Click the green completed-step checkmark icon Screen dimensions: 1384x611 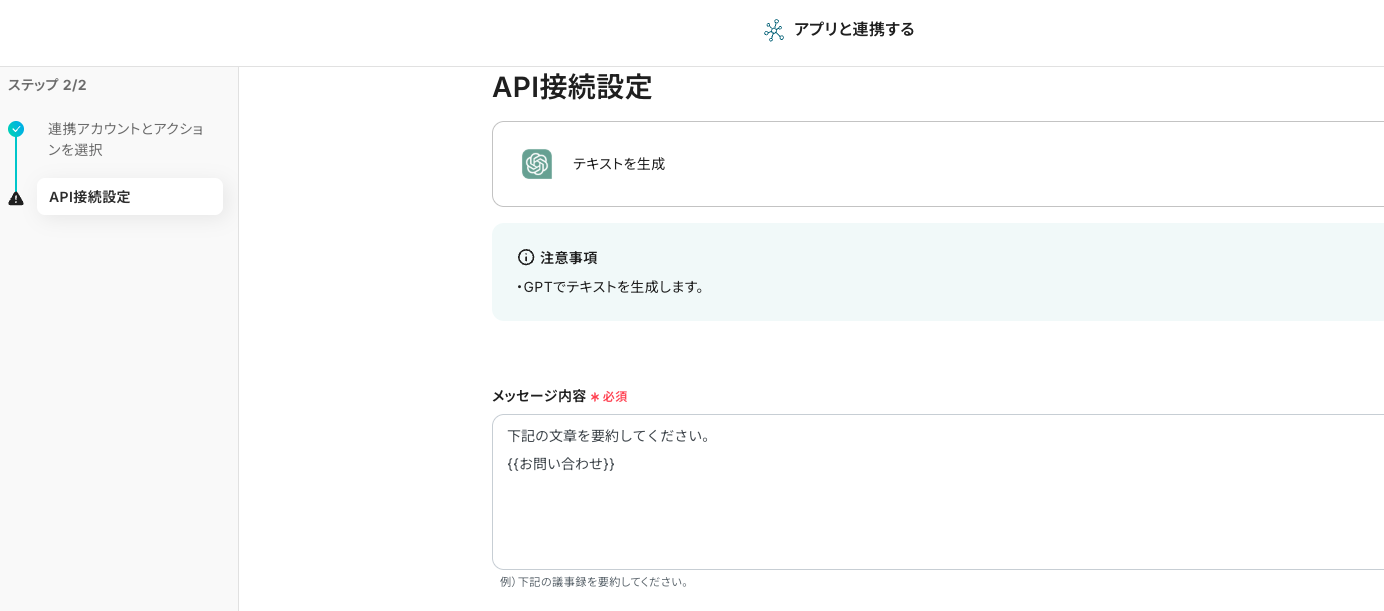(16, 129)
